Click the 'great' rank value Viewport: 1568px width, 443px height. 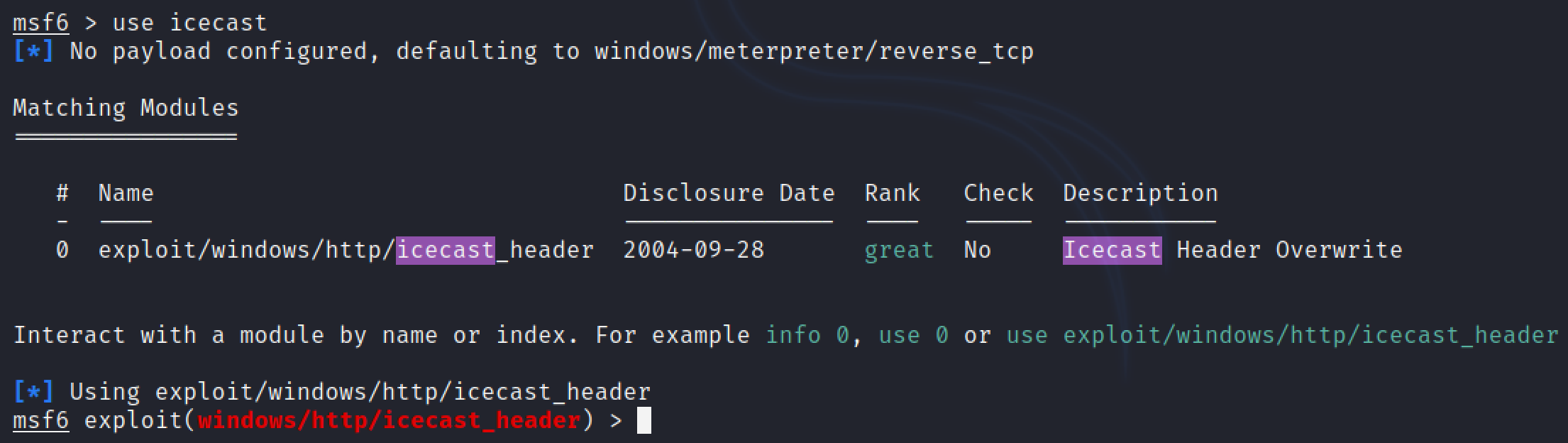pos(899,251)
